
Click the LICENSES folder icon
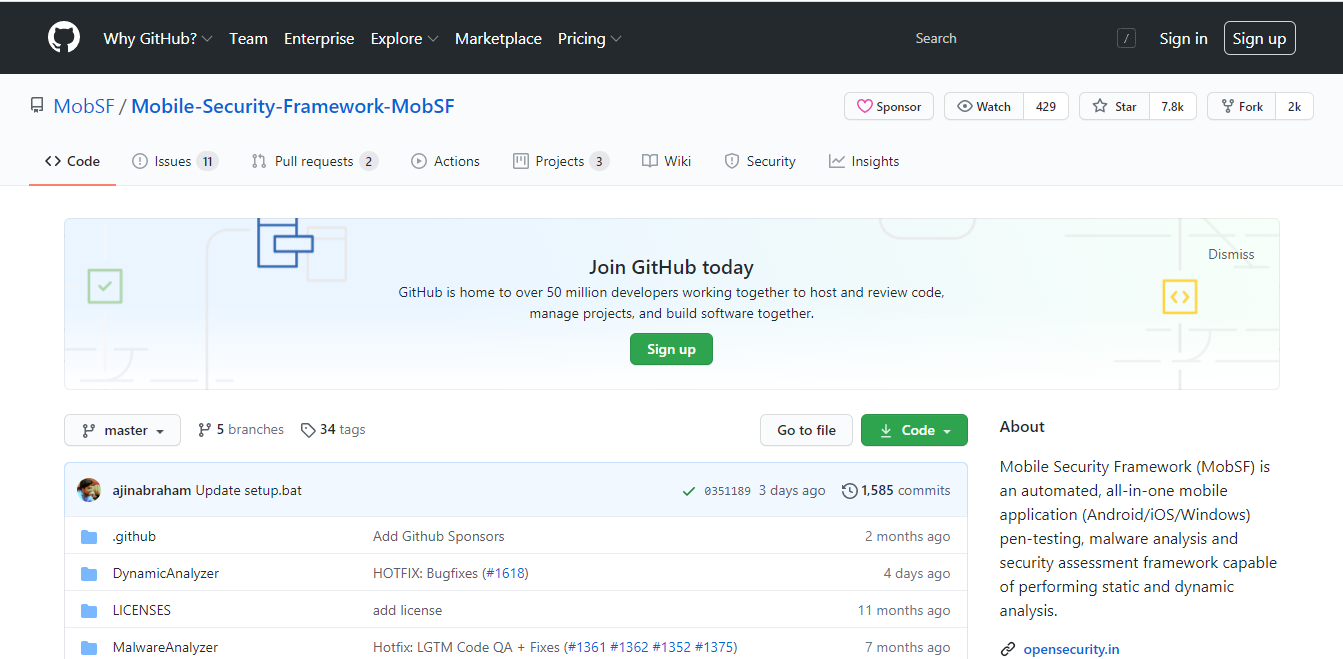[x=89, y=611]
